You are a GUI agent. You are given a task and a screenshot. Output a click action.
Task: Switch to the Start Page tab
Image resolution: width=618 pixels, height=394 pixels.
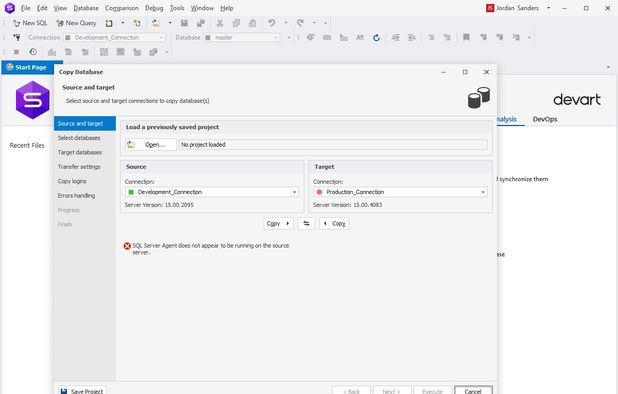point(31,67)
